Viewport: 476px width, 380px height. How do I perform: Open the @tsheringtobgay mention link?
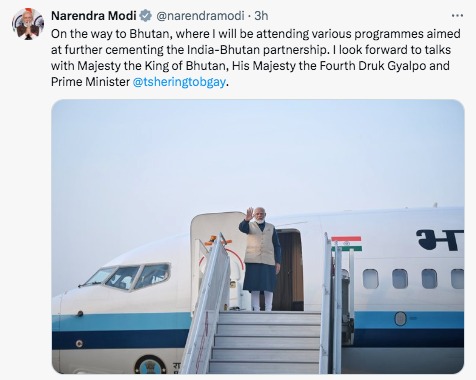(179, 82)
